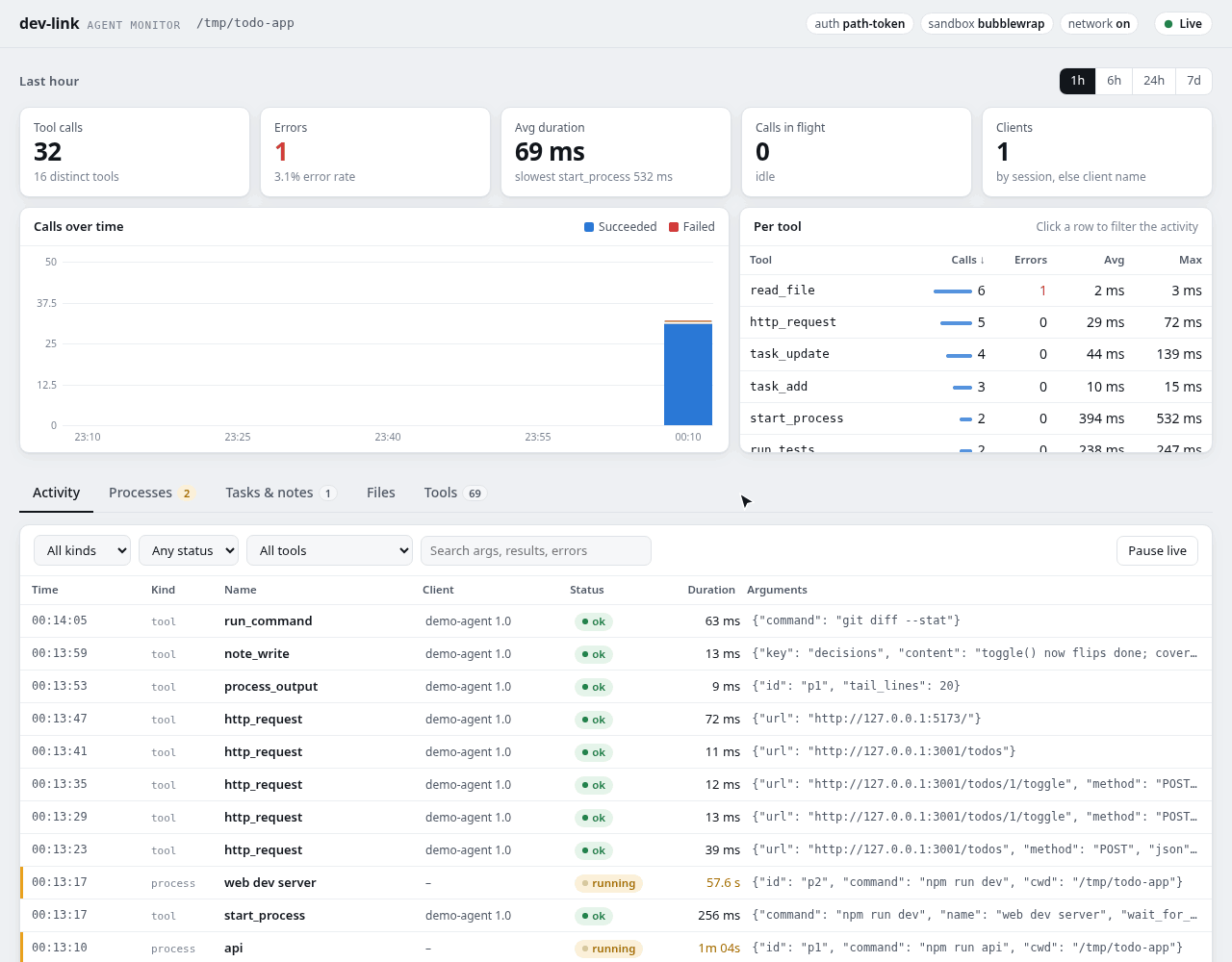Screen dimensions: 1232x962
Task: Filter activity by the read_file tool row
Action: click(x=976, y=291)
